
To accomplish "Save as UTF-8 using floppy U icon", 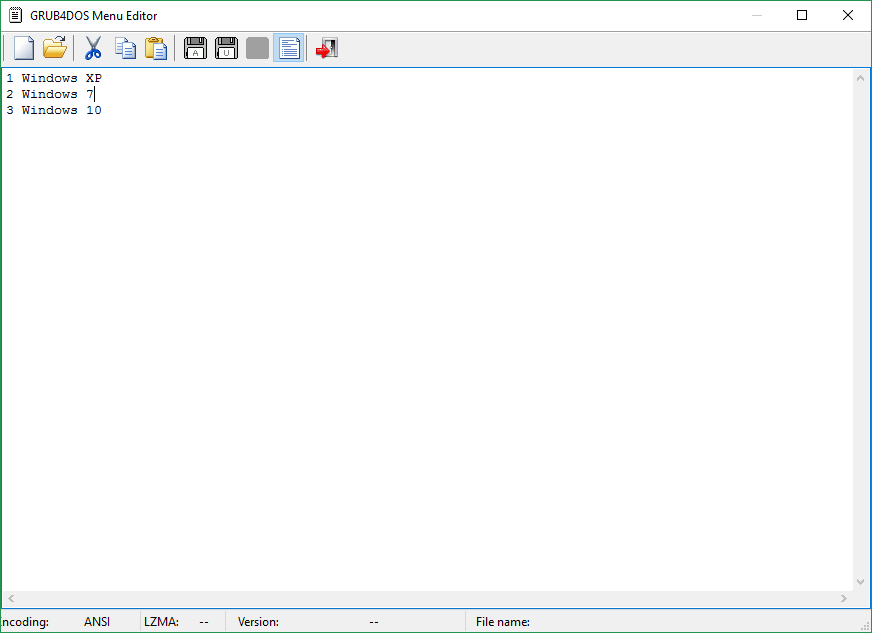I will tap(226, 48).
